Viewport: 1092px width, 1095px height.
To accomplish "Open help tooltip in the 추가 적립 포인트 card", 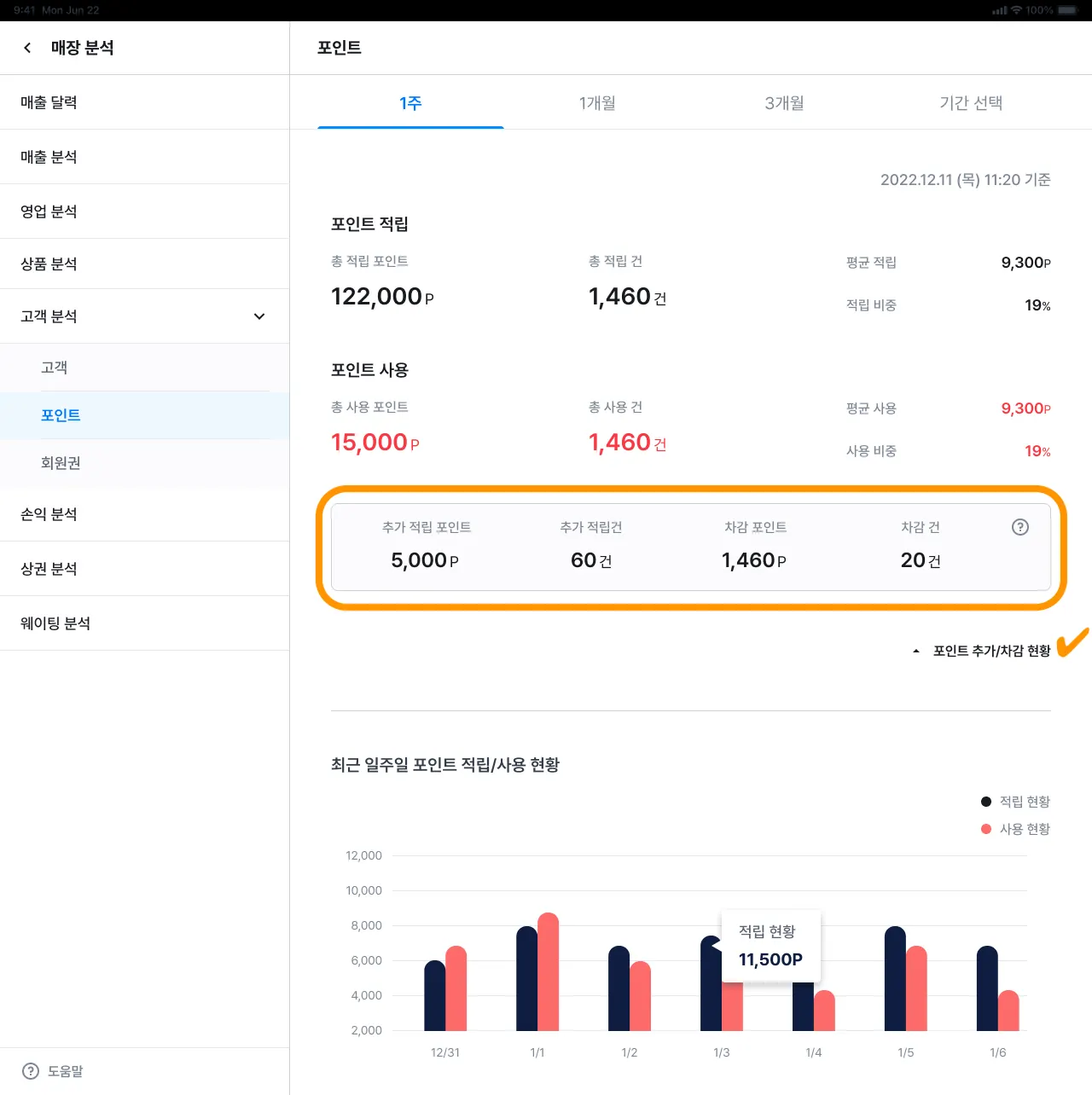I will 1019,527.
